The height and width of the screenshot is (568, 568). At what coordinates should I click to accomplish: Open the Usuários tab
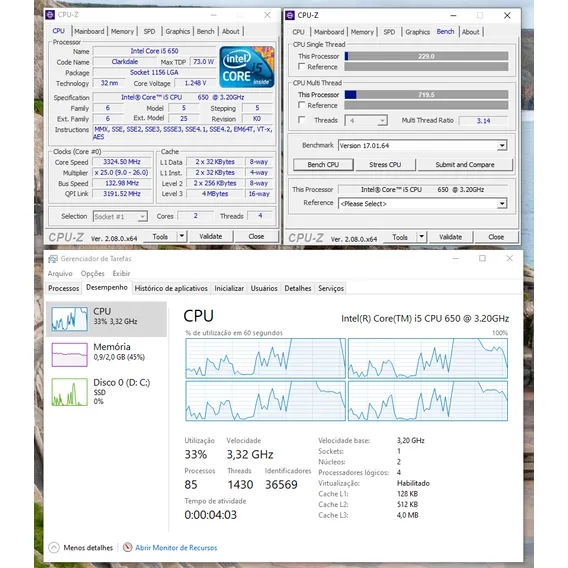pyautogui.click(x=264, y=288)
